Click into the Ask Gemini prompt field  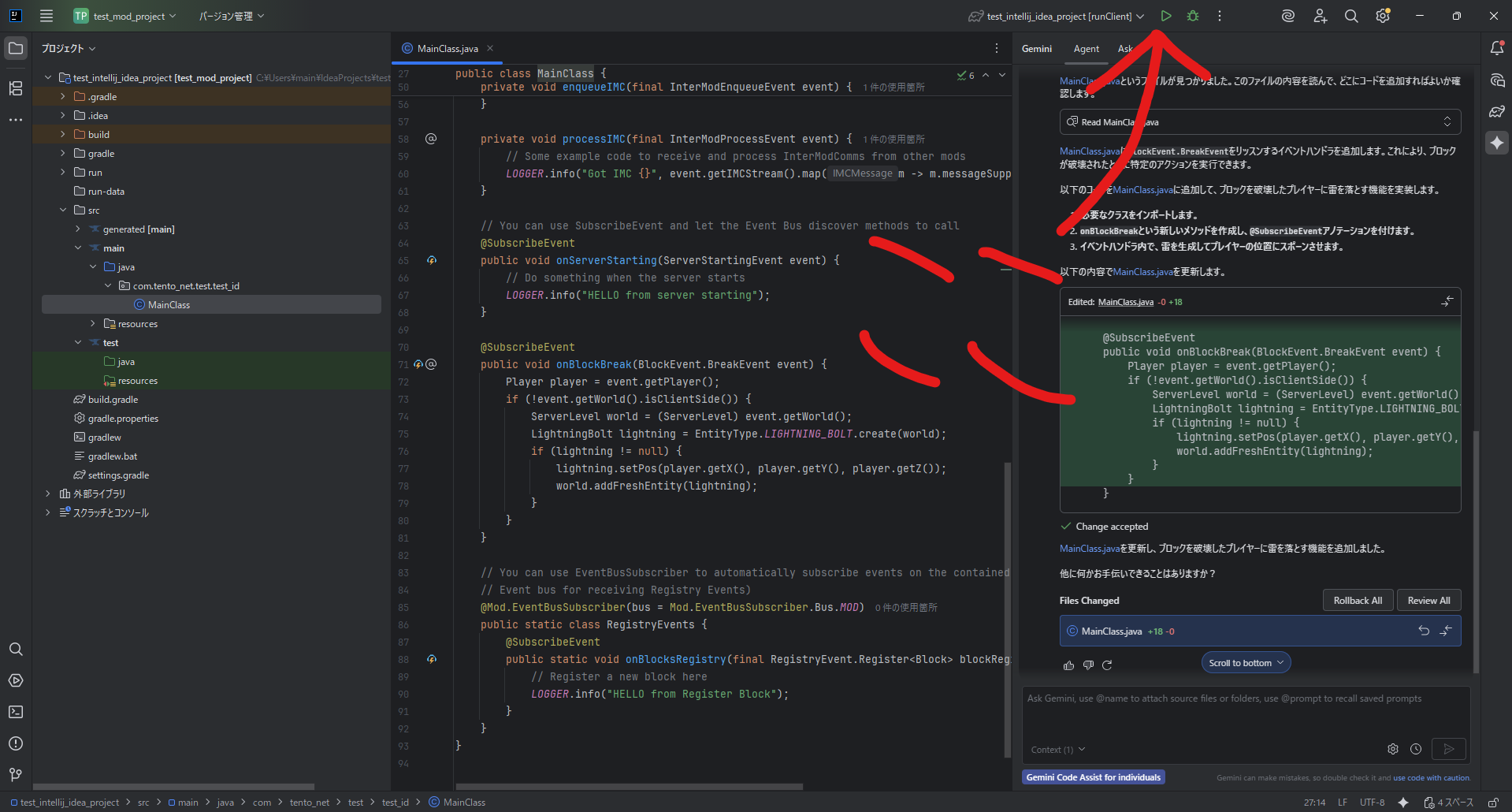click(1245, 713)
